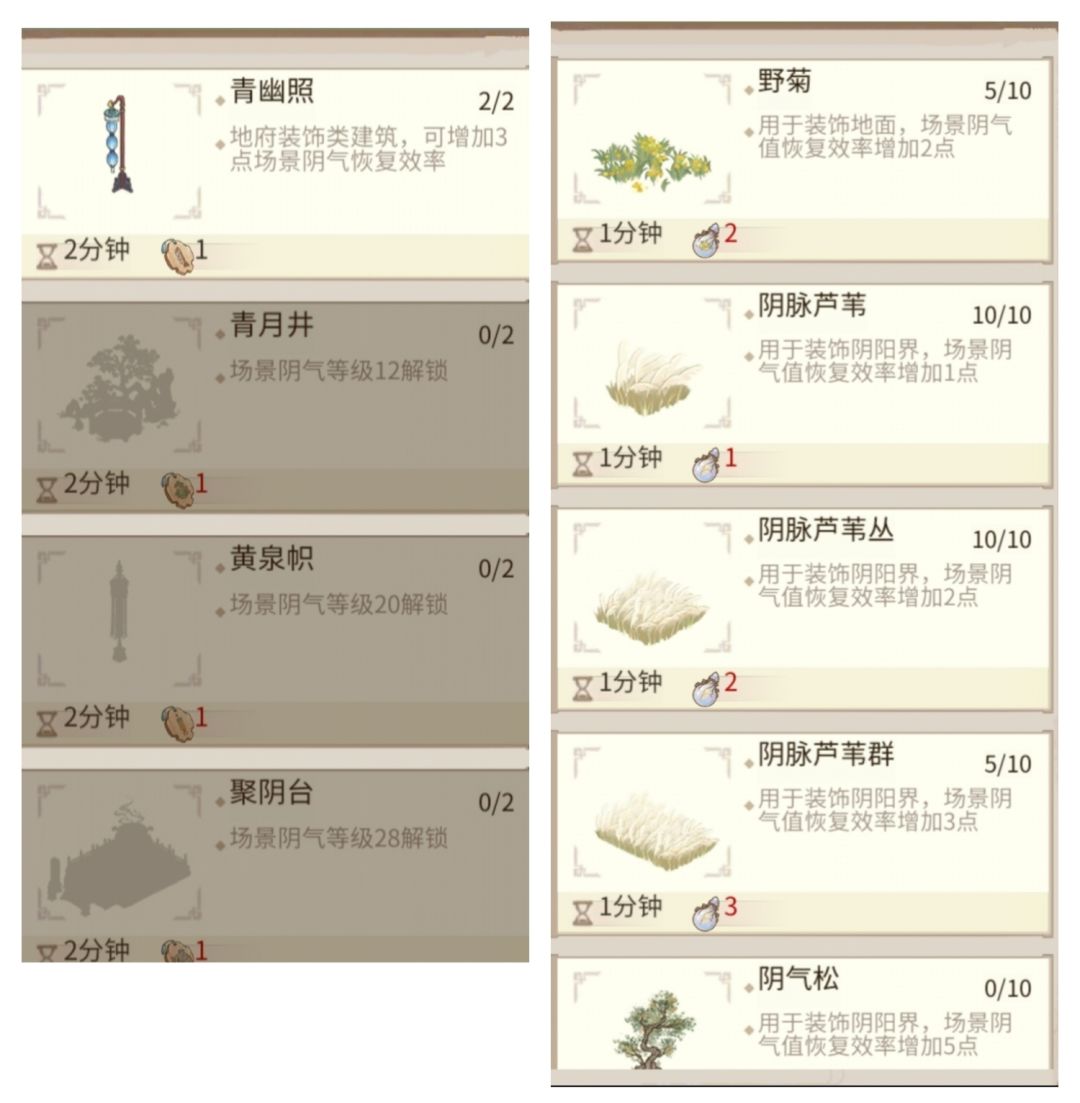This screenshot has width=1080, height=1103.
Task: Click the 场景阴气等级12解锁 unlock text
Action: [x=338, y=371]
